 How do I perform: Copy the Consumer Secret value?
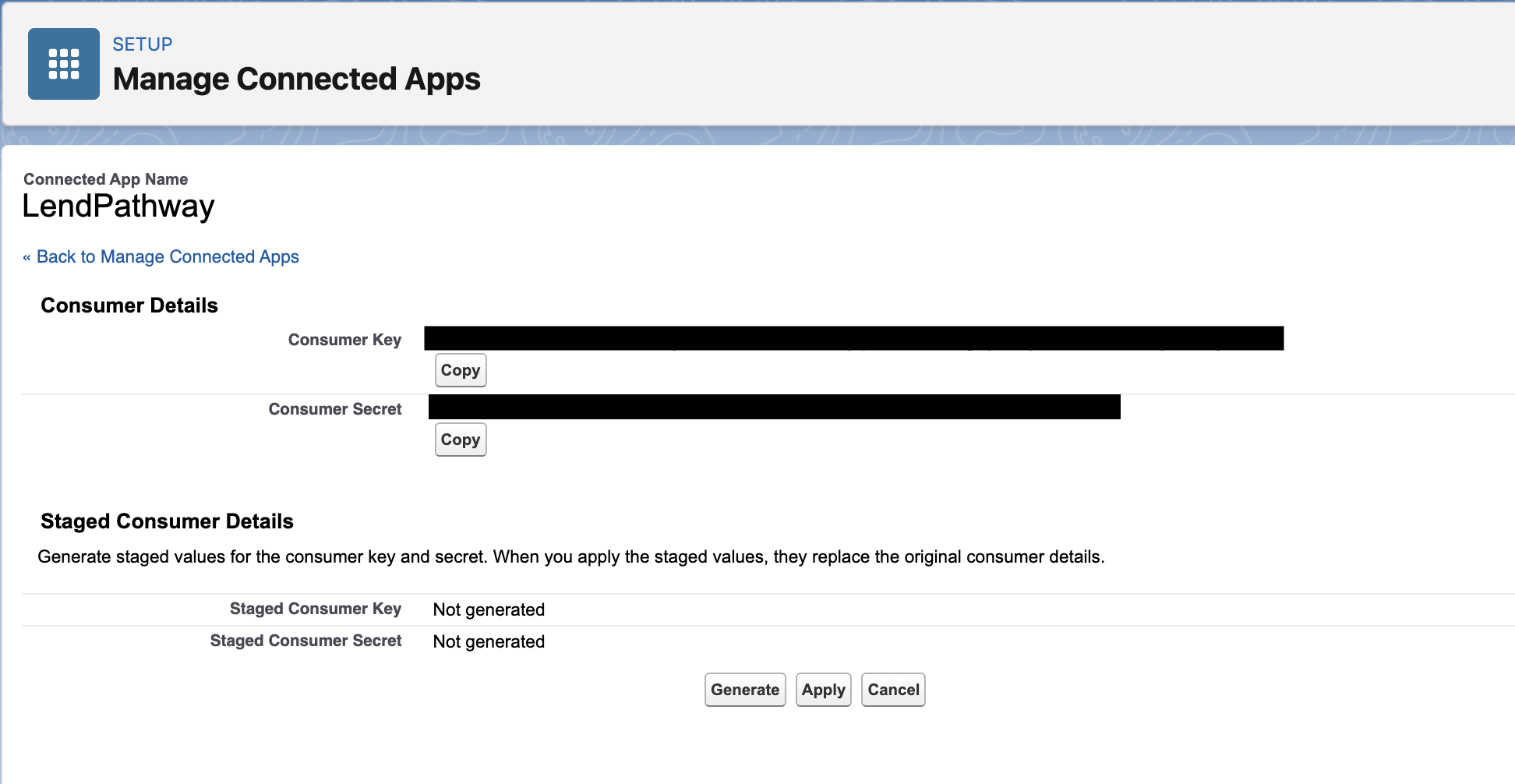pos(461,440)
